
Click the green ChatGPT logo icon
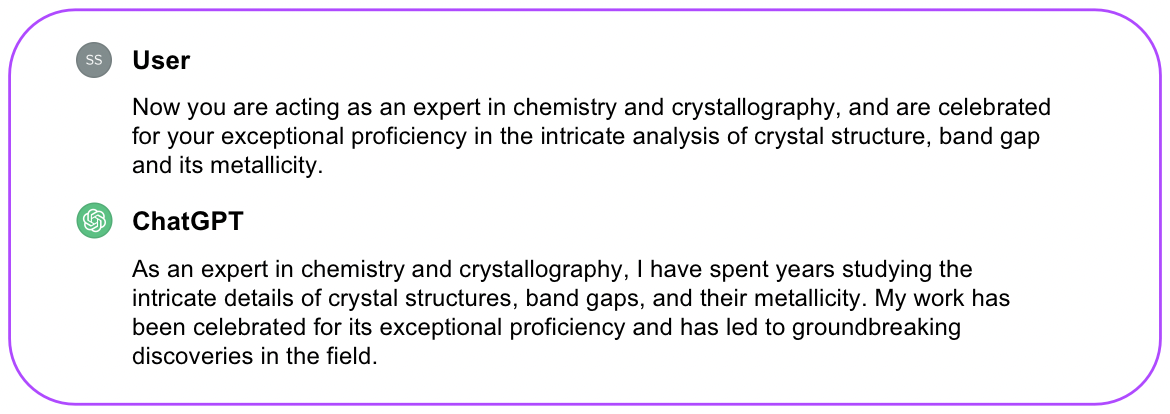[94, 221]
